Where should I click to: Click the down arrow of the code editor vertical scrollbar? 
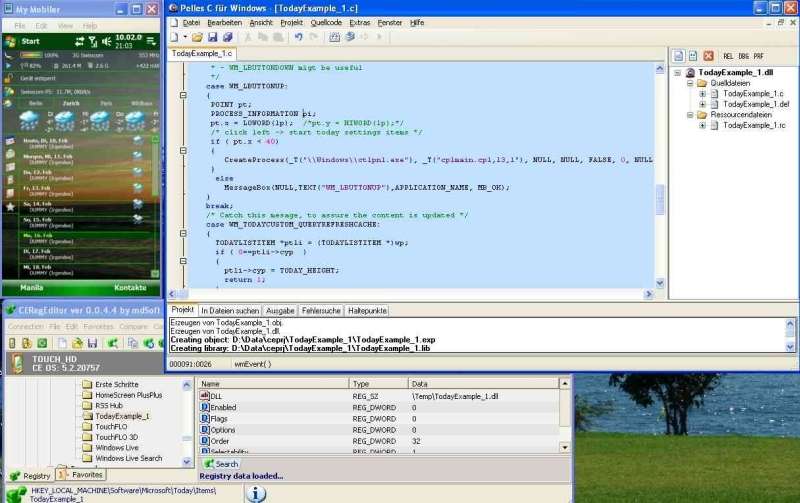click(x=660, y=284)
